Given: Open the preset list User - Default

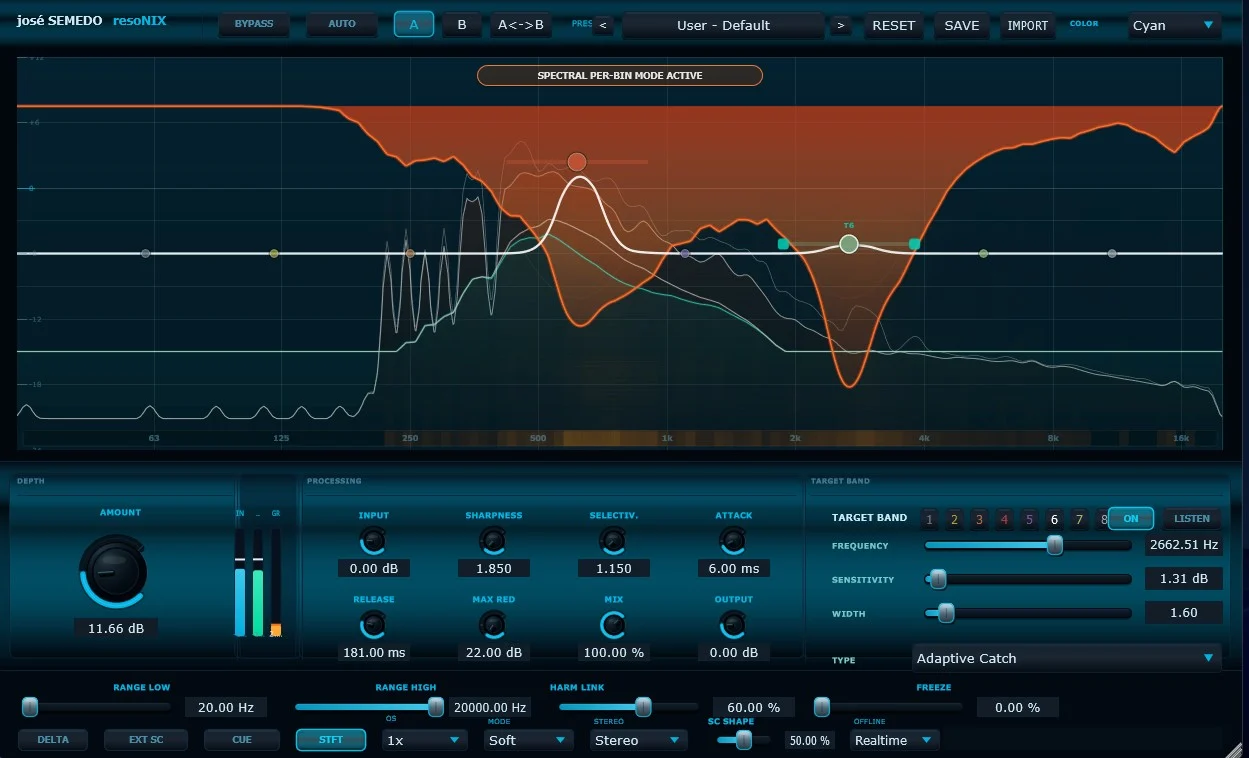Looking at the screenshot, I should pyautogui.click(x=723, y=26).
